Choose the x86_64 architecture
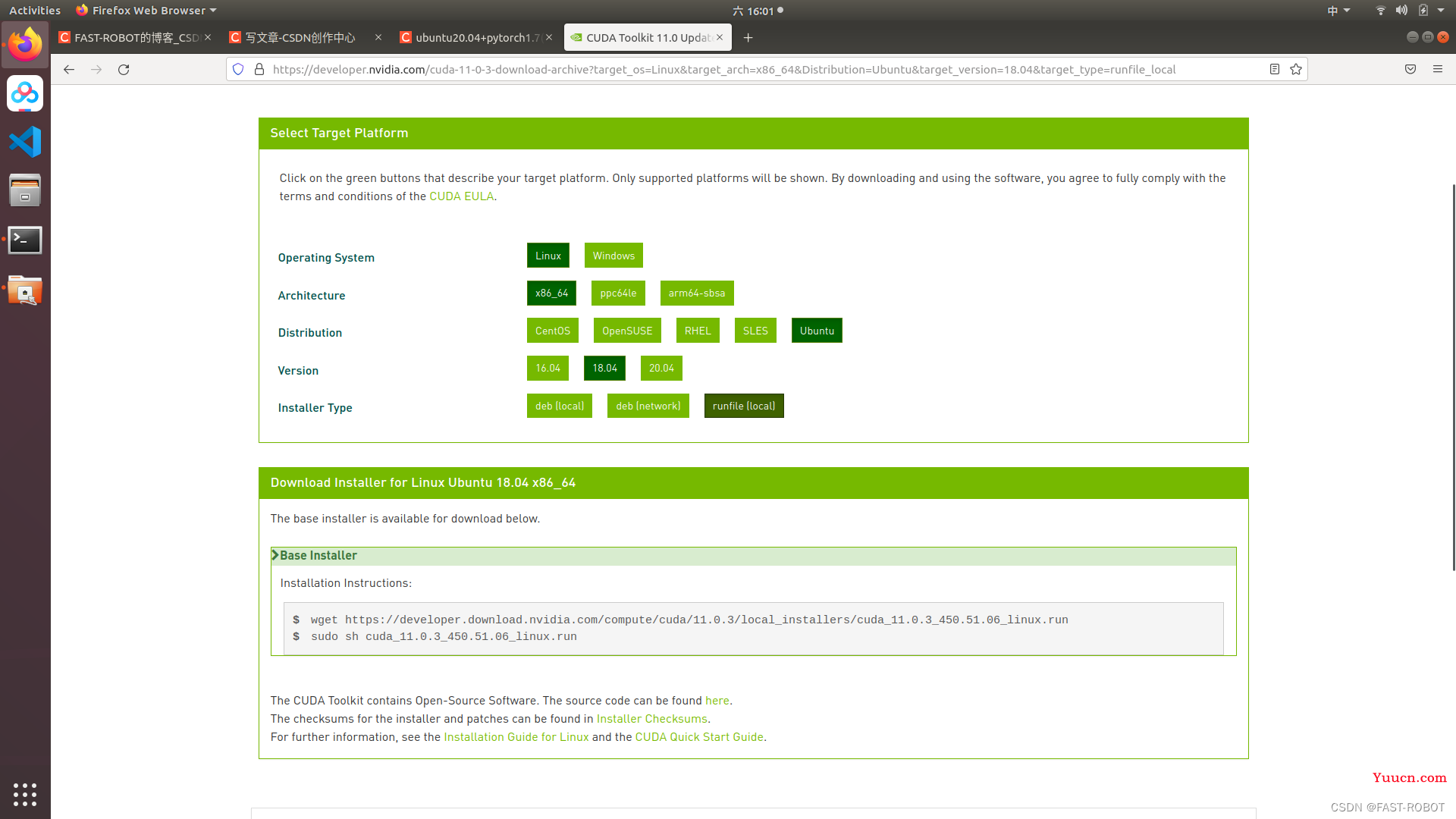 coord(551,293)
